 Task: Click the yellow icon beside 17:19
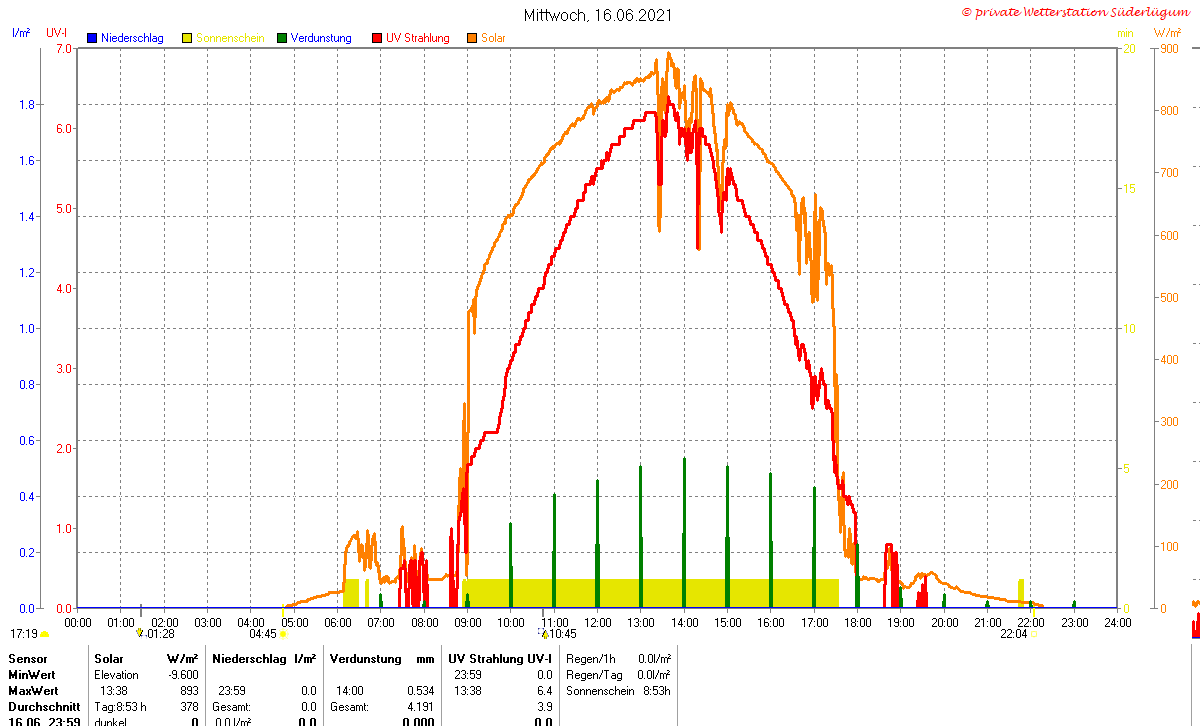44,634
